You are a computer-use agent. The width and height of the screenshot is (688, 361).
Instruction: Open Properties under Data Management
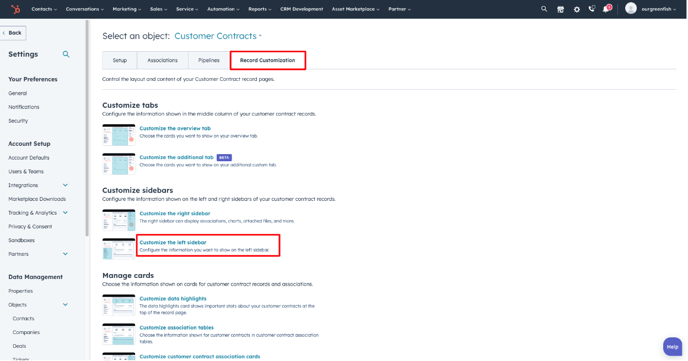pyautogui.click(x=21, y=291)
